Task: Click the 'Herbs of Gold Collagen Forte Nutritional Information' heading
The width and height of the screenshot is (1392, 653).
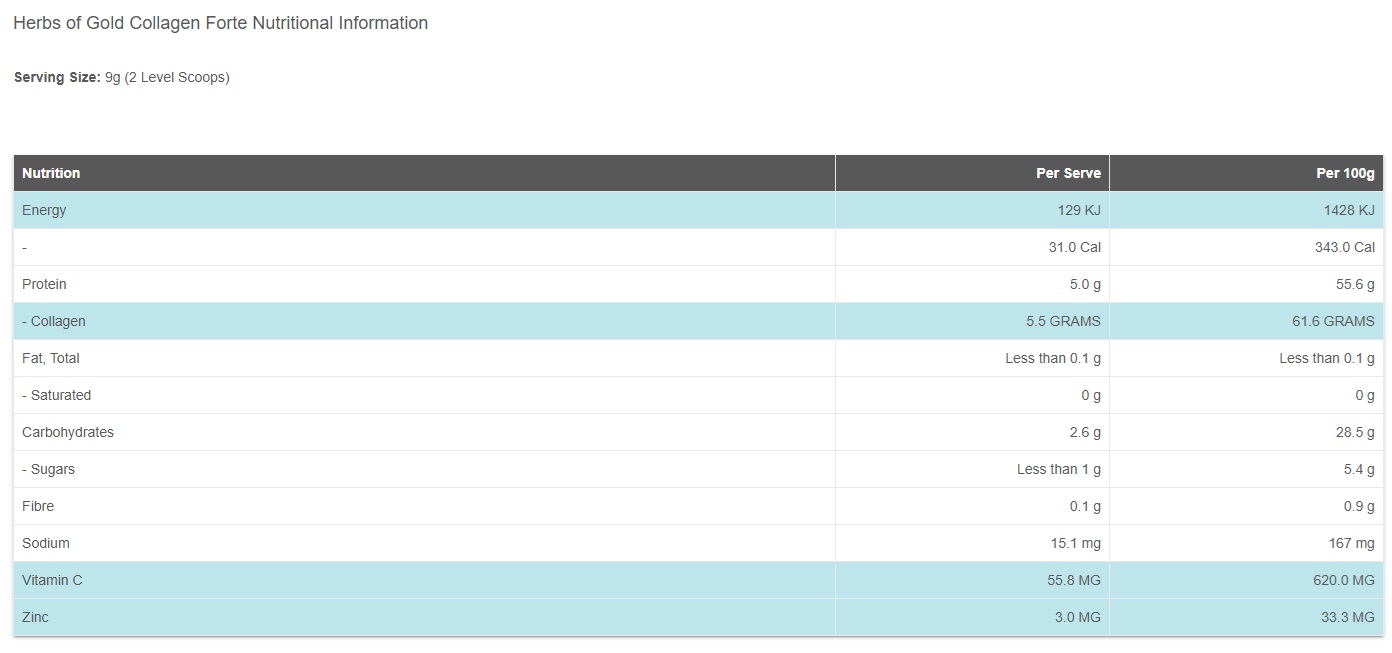Action: [220, 23]
